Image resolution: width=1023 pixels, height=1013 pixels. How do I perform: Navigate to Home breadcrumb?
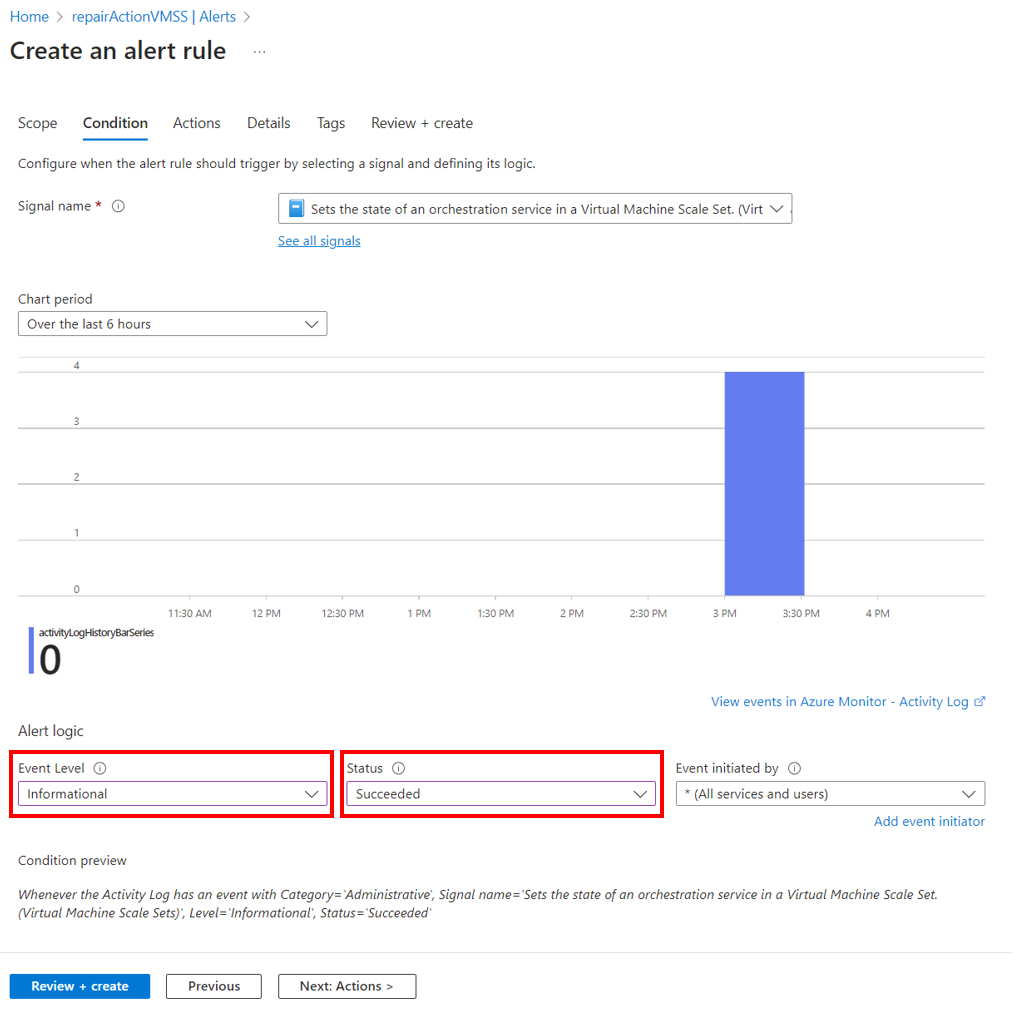click(29, 17)
